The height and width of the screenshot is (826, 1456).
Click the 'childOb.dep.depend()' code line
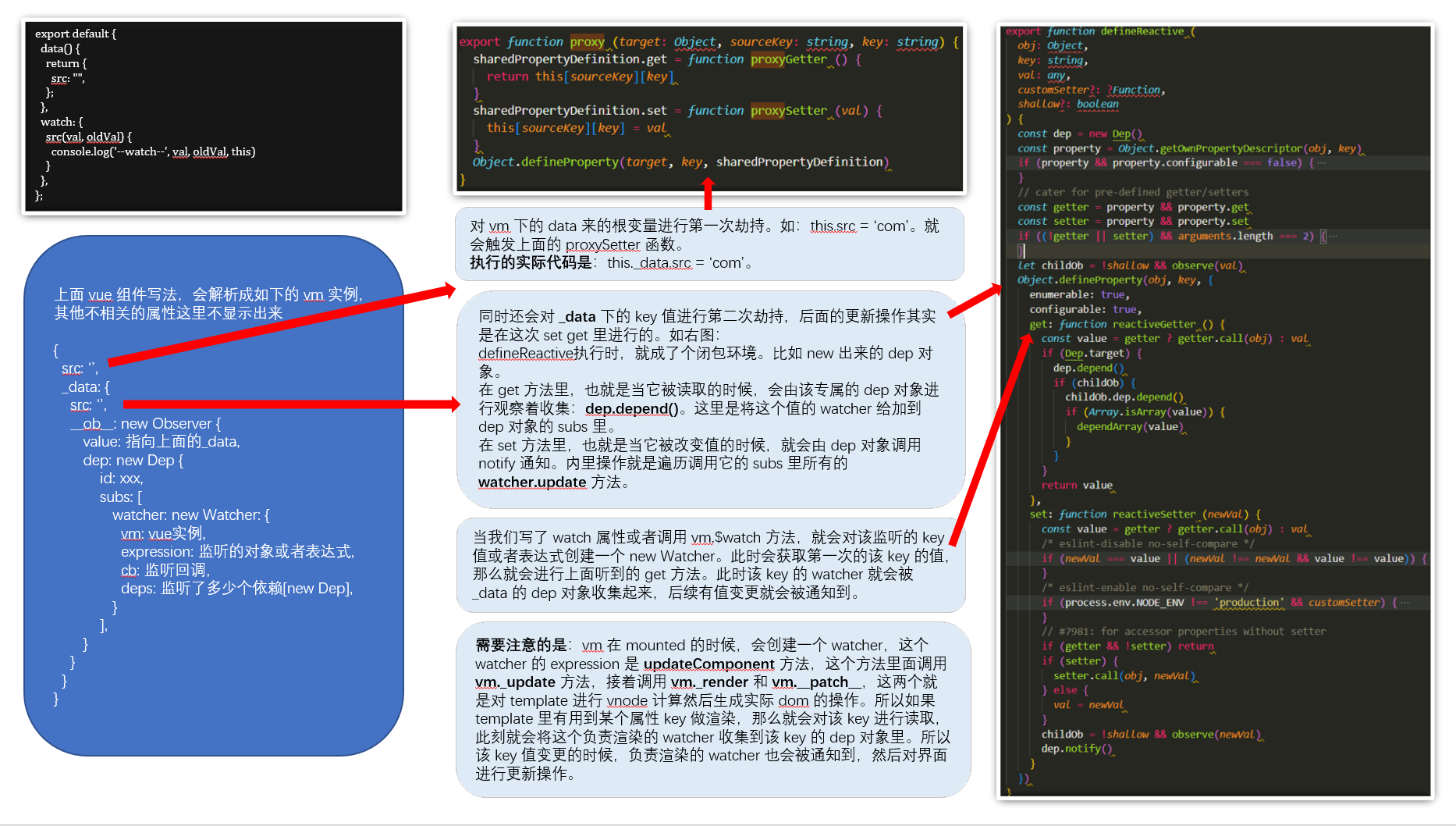click(x=1125, y=397)
